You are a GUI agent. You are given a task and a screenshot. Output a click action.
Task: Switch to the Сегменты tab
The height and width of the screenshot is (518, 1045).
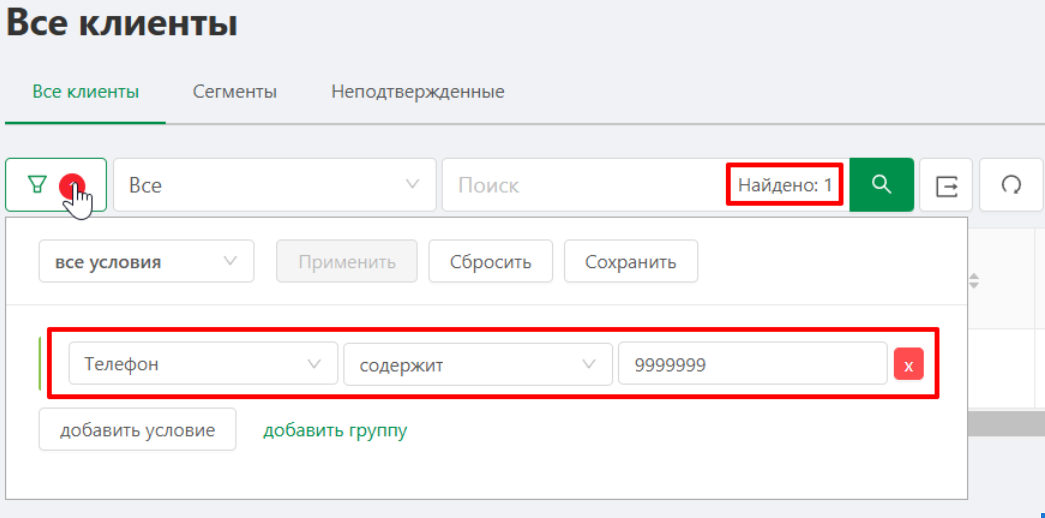[x=235, y=91]
